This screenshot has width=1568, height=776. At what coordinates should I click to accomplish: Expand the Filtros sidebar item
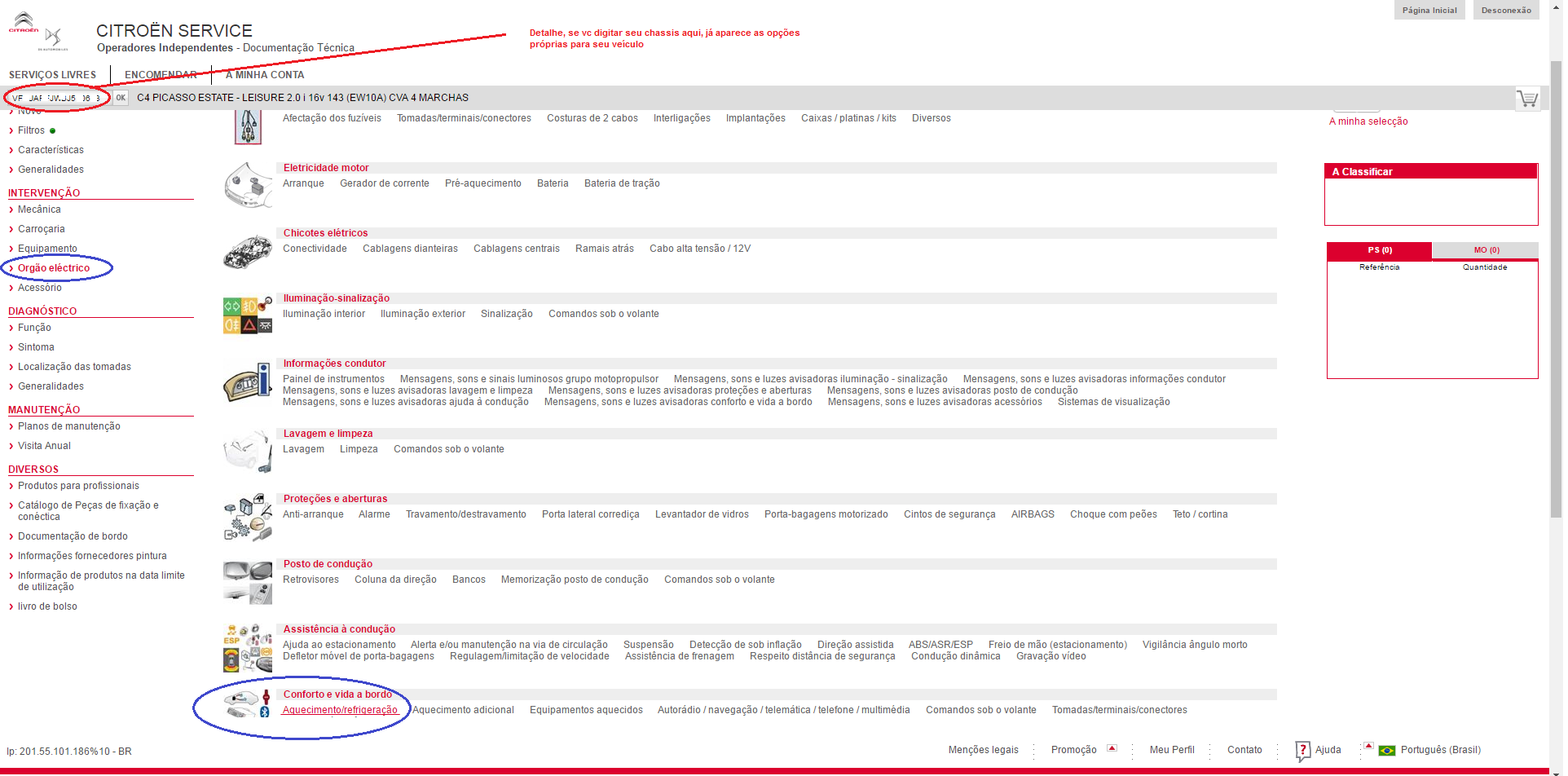(x=31, y=130)
